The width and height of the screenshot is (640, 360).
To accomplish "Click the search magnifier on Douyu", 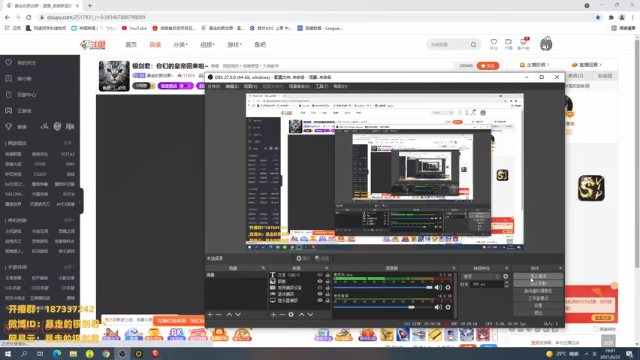I will pyautogui.click(x=473, y=44).
